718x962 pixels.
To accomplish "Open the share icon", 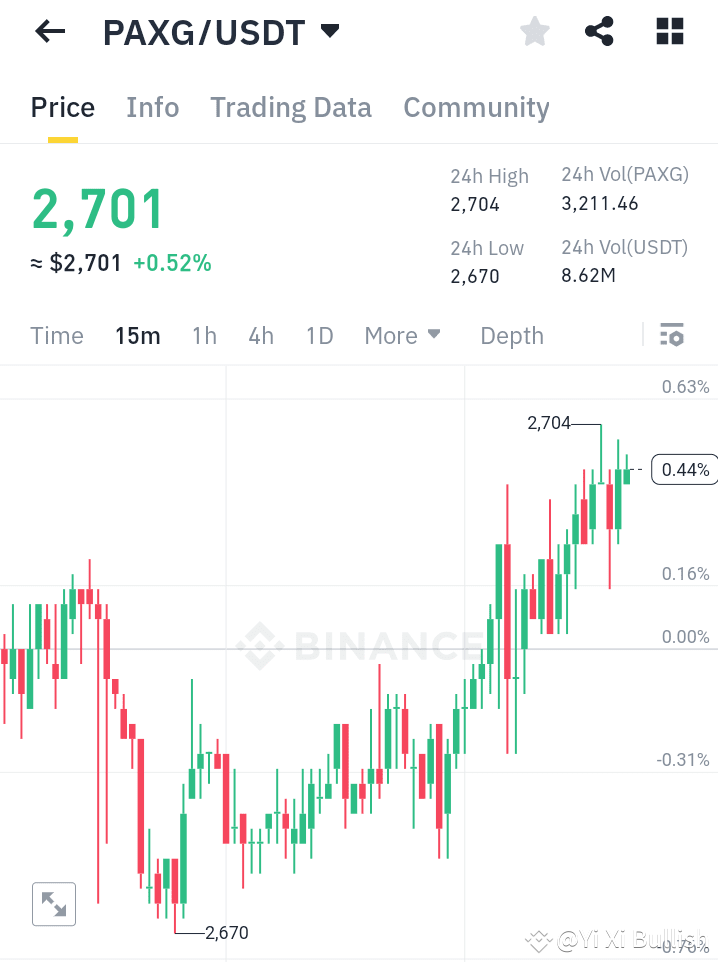I will (599, 31).
